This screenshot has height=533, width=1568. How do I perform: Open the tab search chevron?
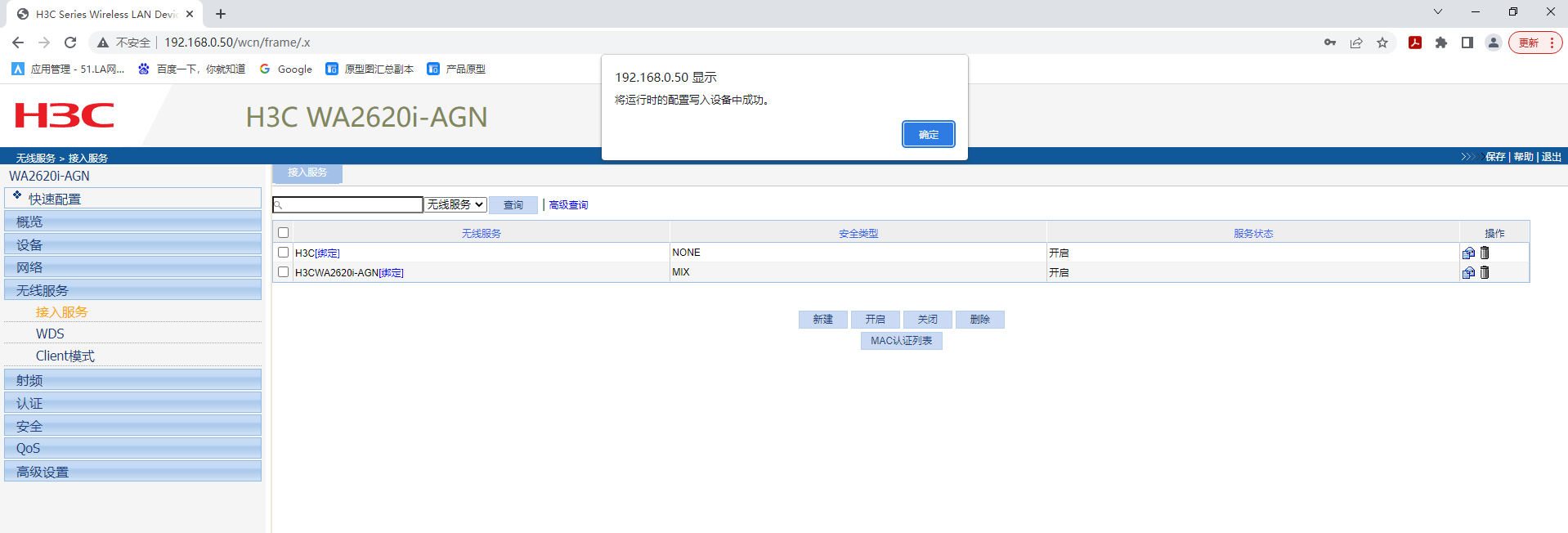[x=1438, y=11]
